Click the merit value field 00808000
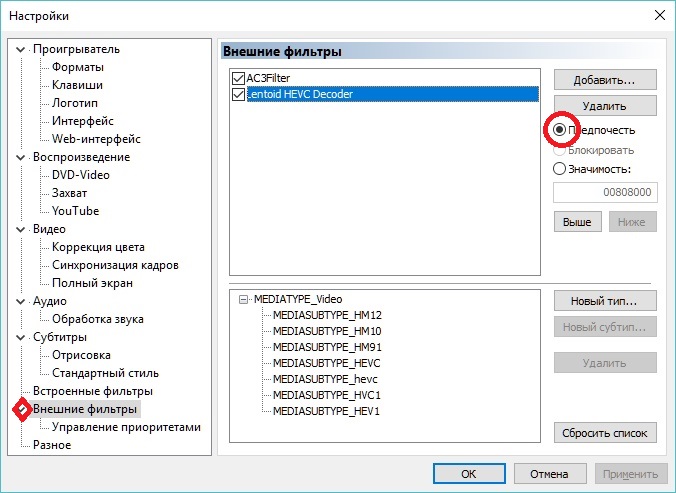676x493 pixels. [x=605, y=192]
